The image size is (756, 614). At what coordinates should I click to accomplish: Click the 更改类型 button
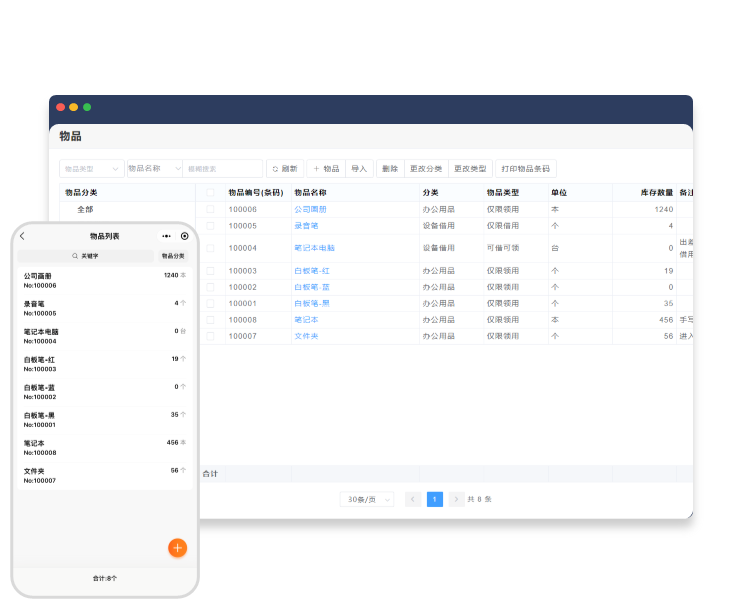point(471,168)
